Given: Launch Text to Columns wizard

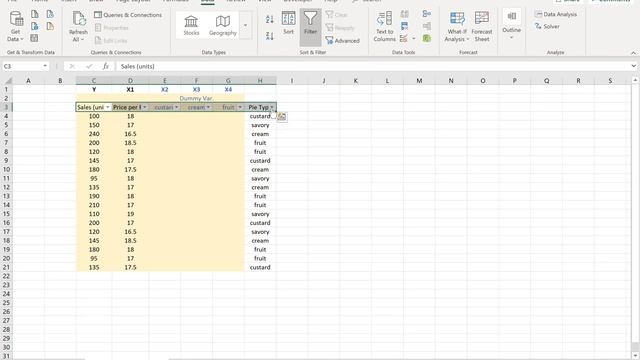Looking at the screenshot, I should [x=384, y=26].
